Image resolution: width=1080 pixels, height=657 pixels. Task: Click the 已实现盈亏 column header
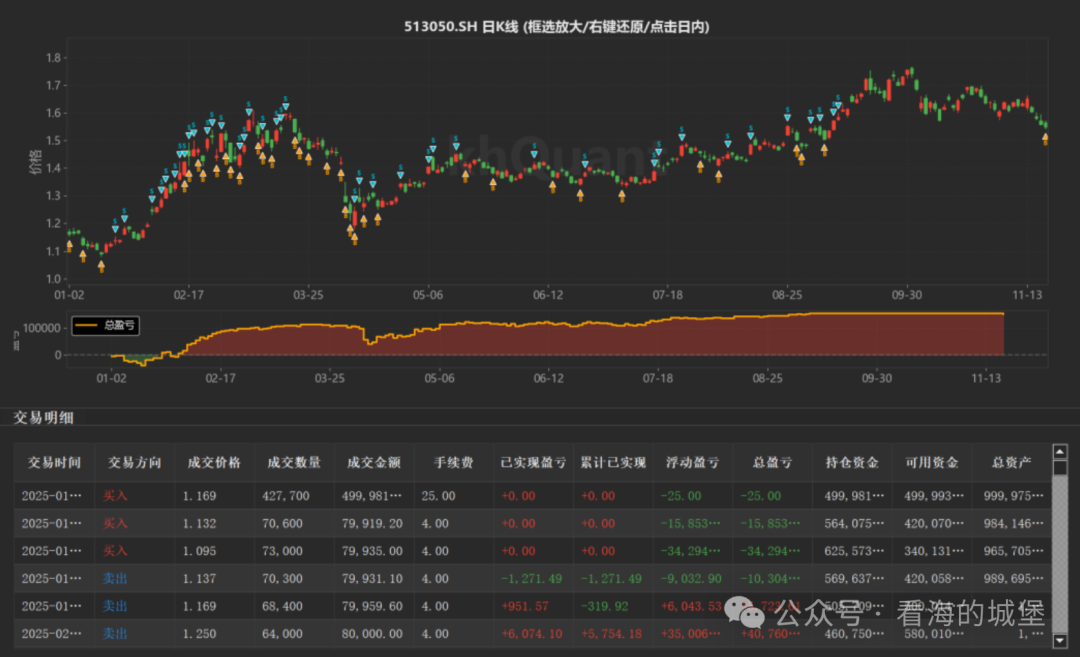click(x=533, y=463)
